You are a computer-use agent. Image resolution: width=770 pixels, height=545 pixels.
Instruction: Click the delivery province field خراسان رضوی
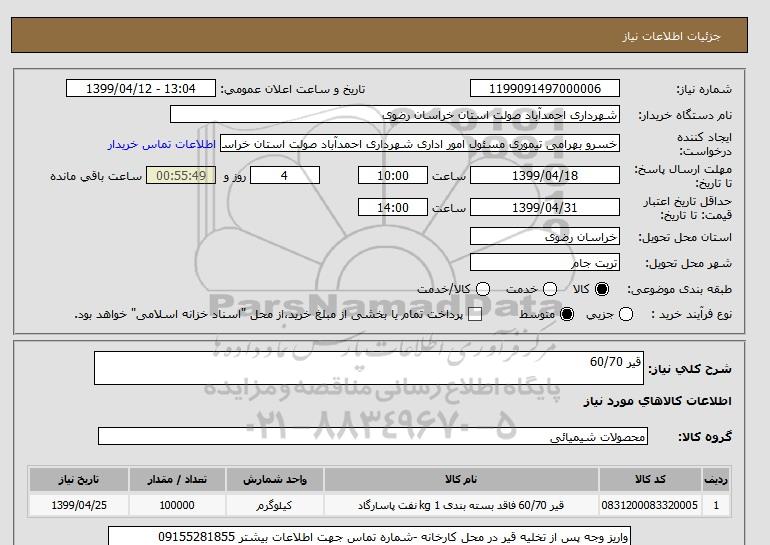coord(545,236)
